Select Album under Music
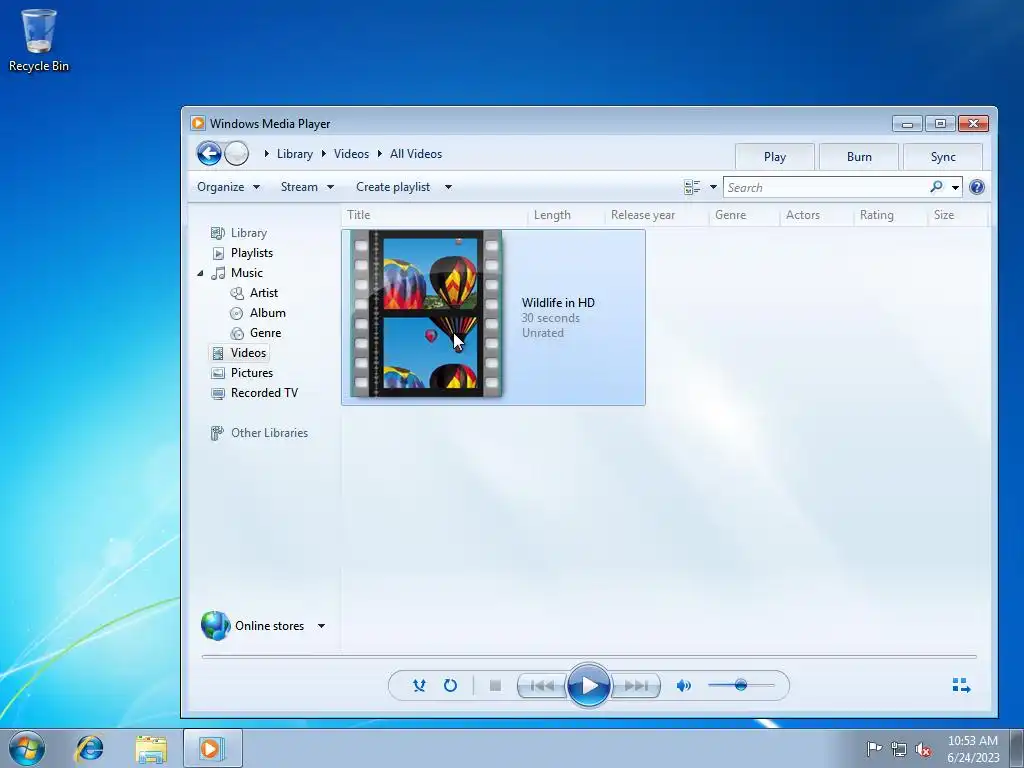1024x768 pixels. point(268,313)
